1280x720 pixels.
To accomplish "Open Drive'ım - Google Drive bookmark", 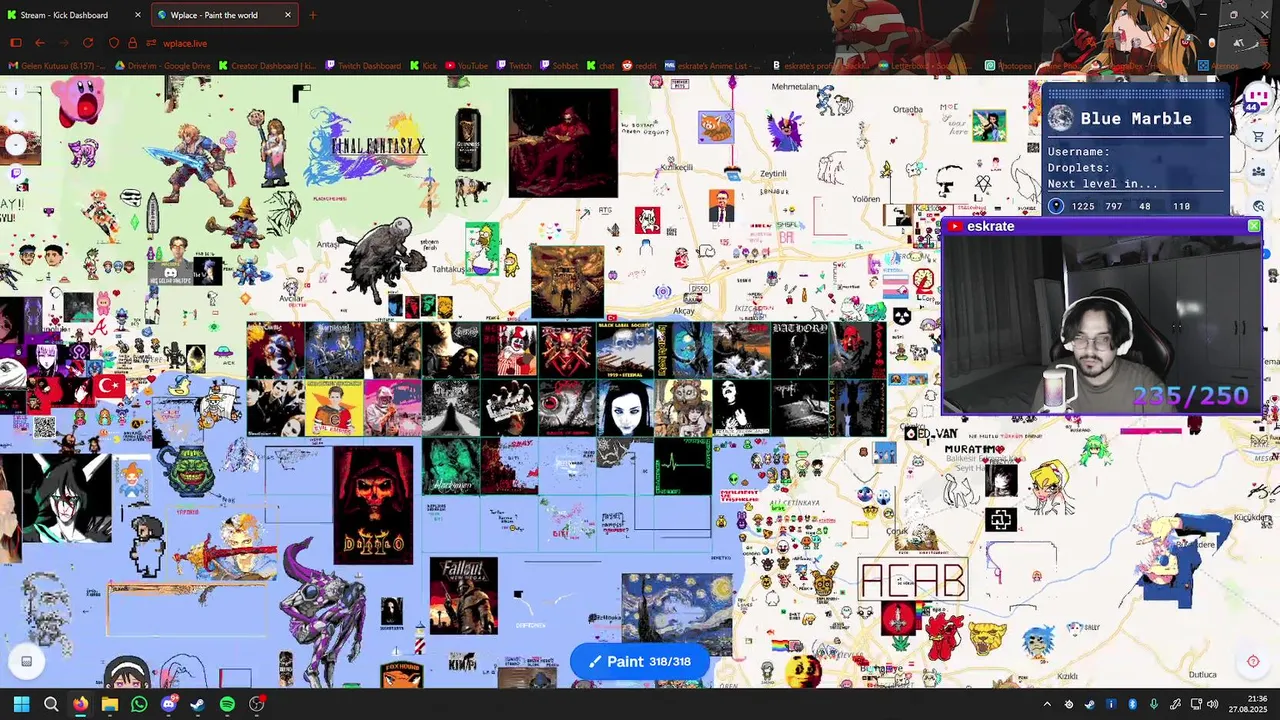I will [x=163, y=66].
